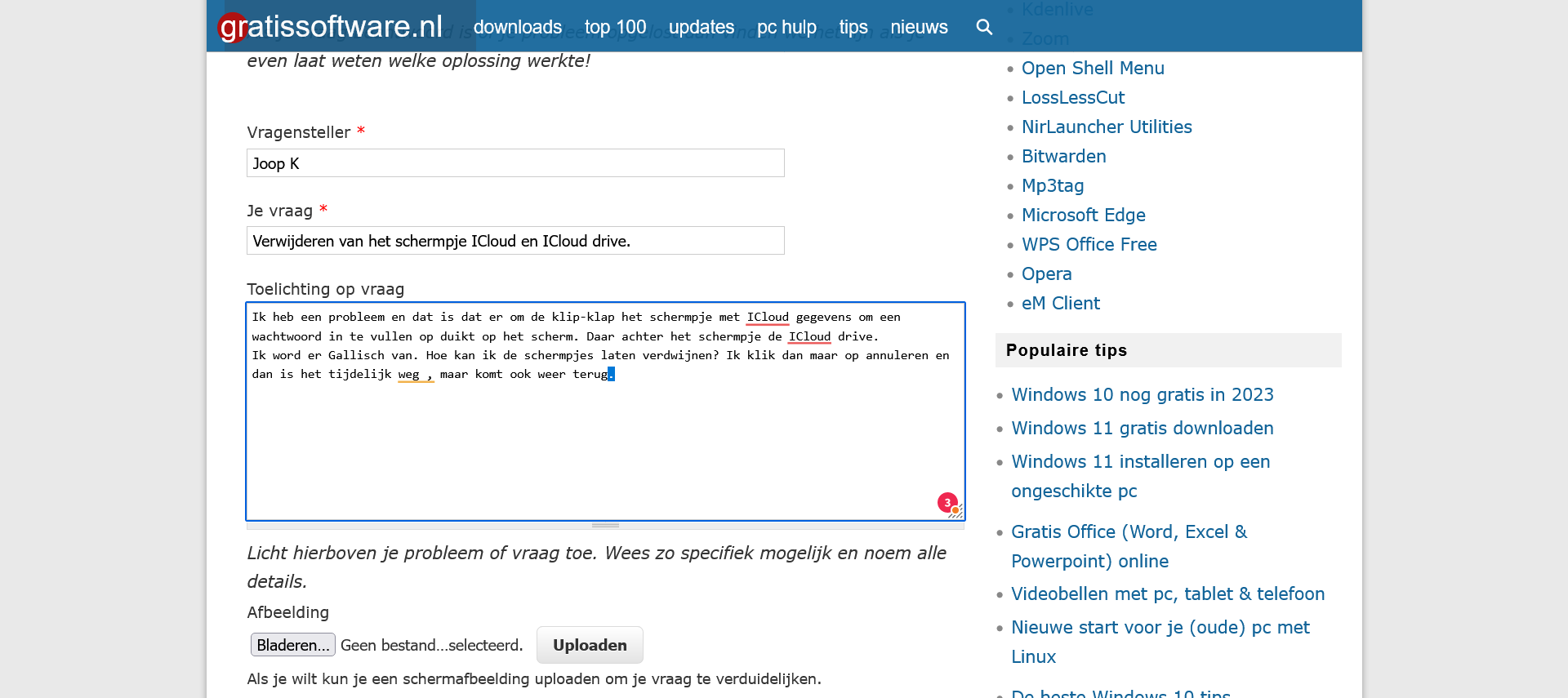This screenshot has height=698, width=1568.
Task: Open the nieuws menu item
Action: click(x=919, y=27)
